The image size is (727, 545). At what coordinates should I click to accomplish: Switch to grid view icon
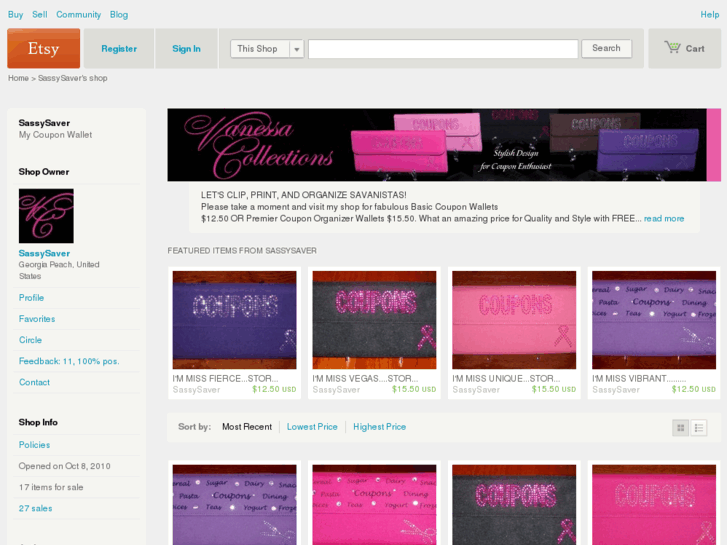point(681,428)
